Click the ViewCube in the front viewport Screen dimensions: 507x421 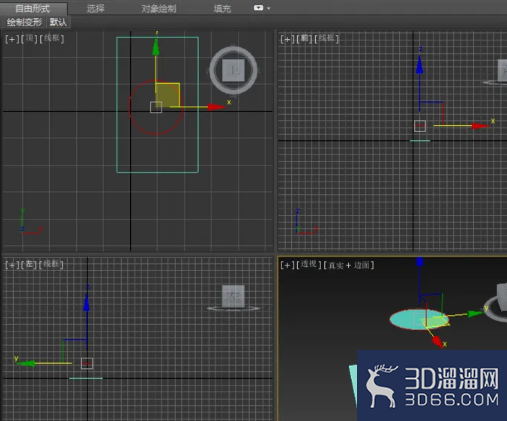coord(502,70)
